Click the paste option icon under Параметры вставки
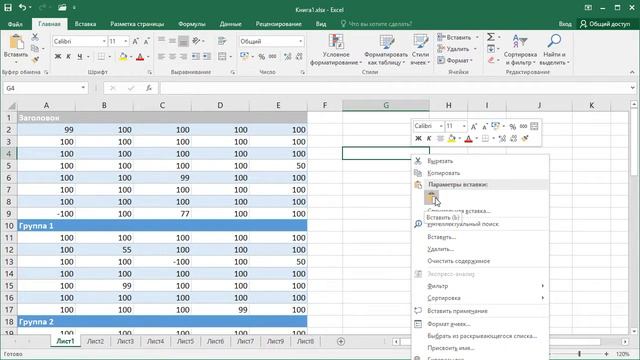Viewport: 640px width, 360px height. click(431, 198)
